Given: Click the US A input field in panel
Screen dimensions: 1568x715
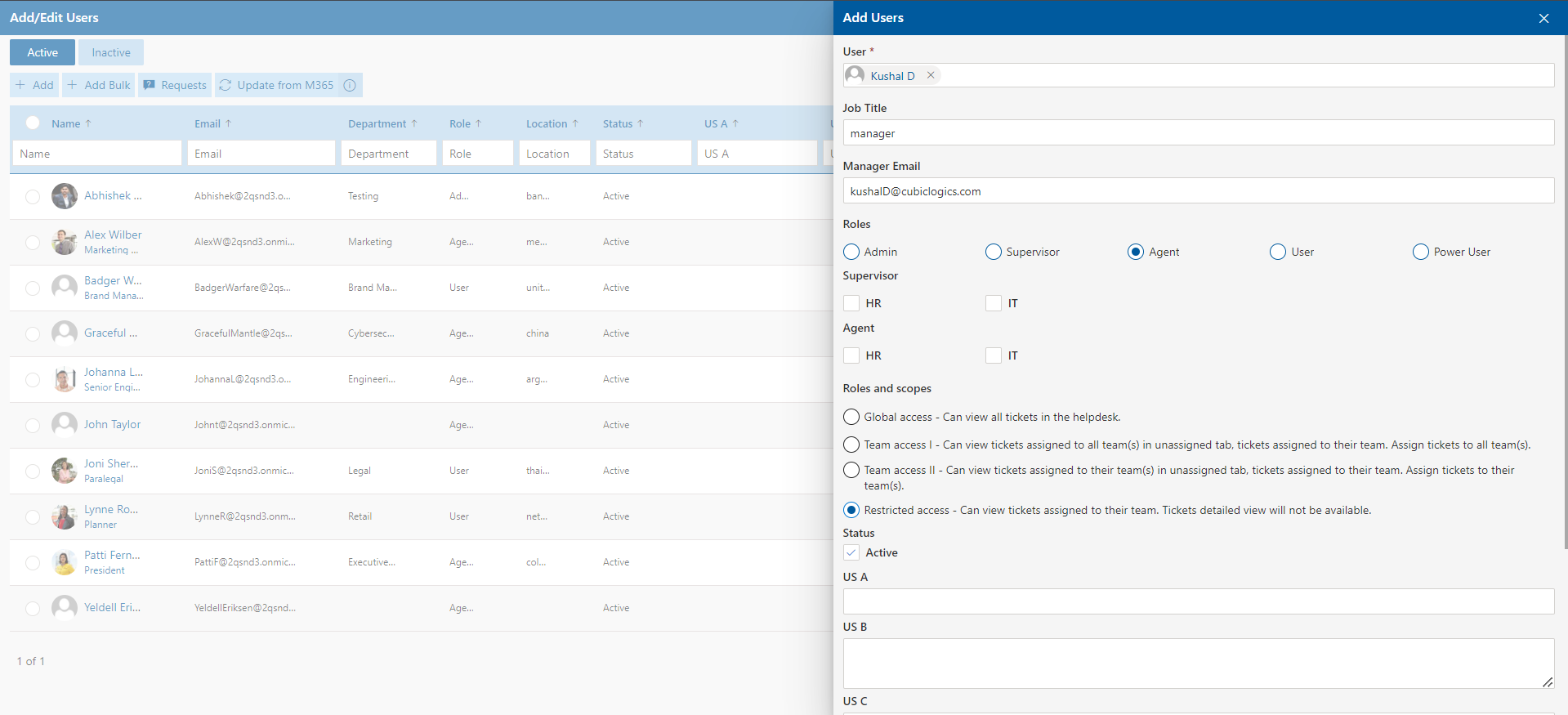Looking at the screenshot, I should tap(1199, 601).
